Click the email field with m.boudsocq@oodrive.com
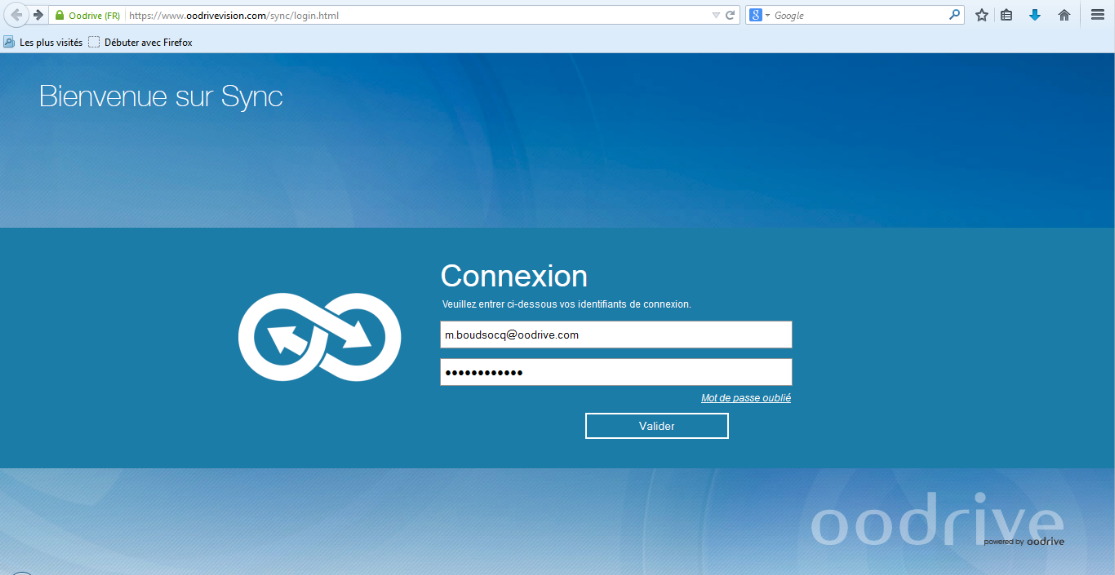 pyautogui.click(x=616, y=335)
